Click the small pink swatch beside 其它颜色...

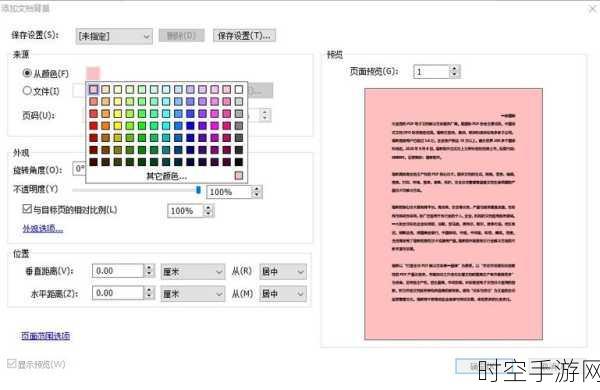(x=239, y=176)
